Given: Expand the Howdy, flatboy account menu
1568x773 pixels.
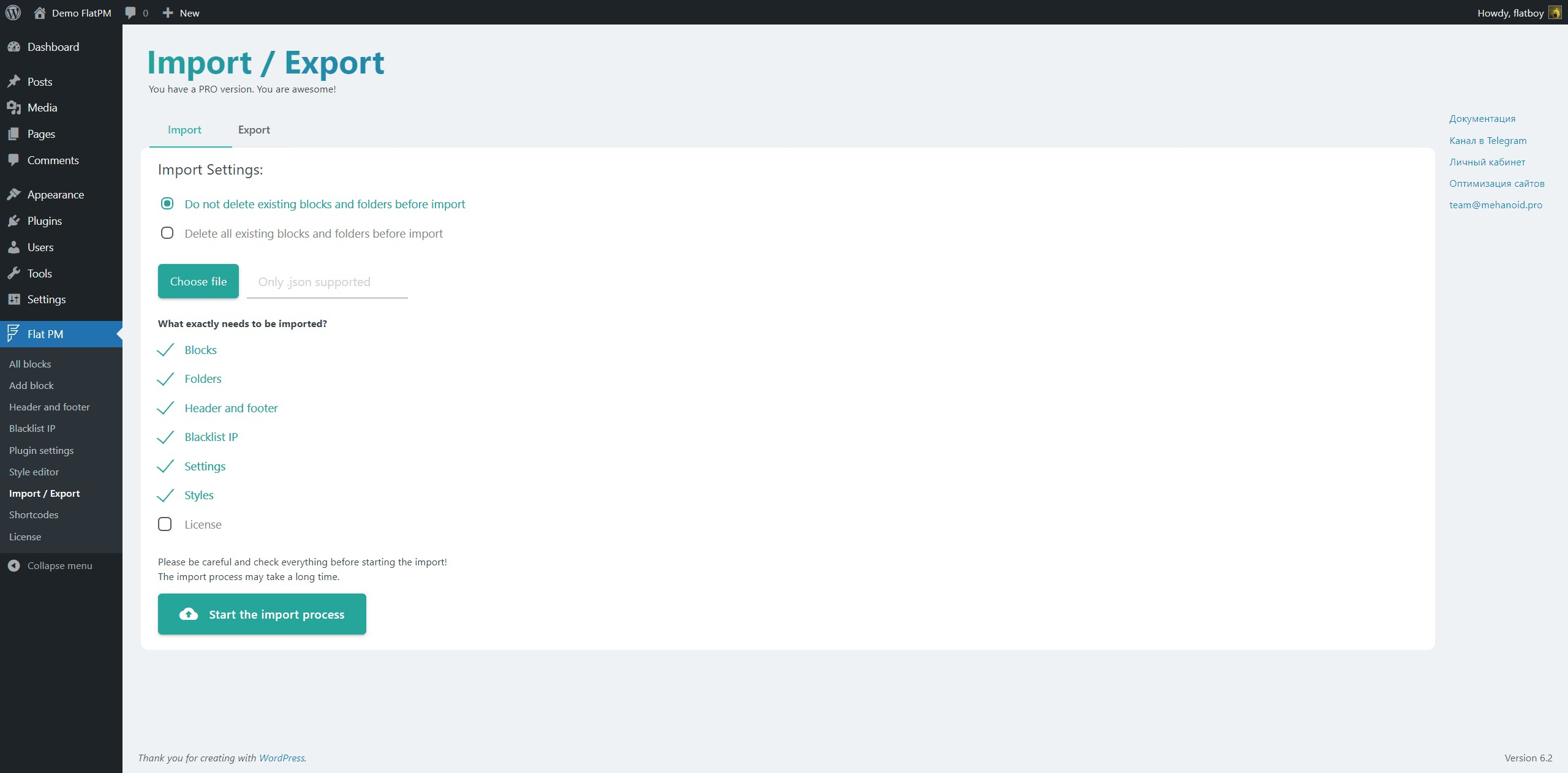Looking at the screenshot, I should coord(1510,12).
